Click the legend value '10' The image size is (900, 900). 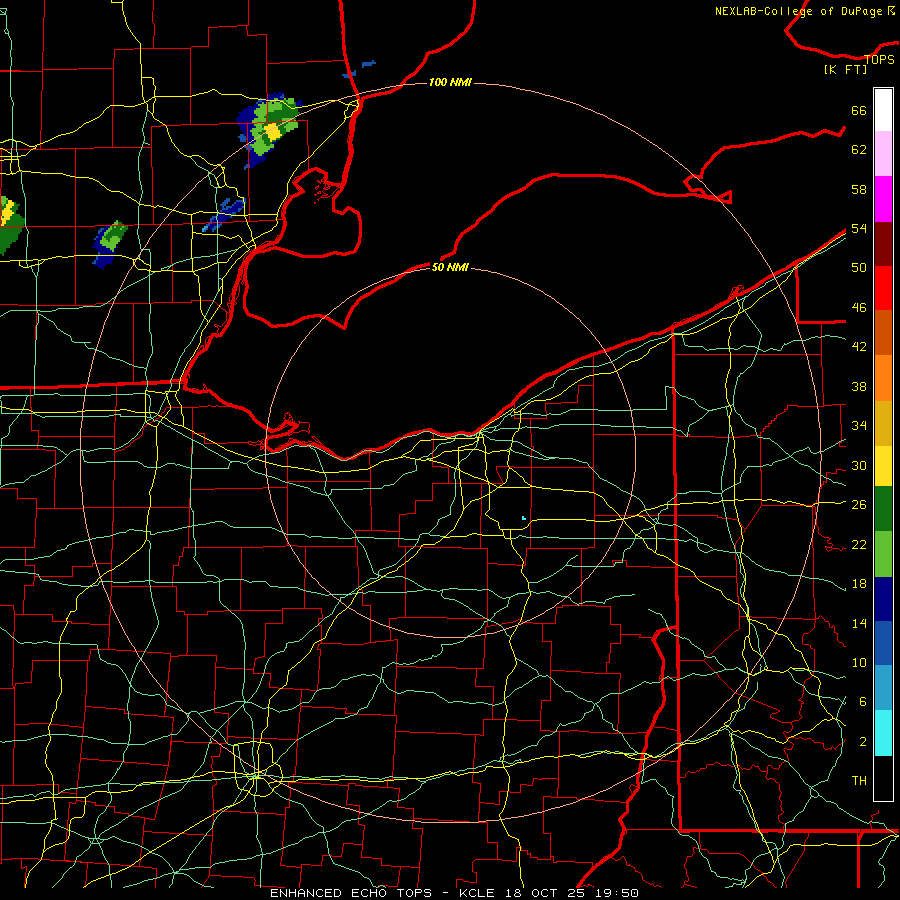pos(859,662)
